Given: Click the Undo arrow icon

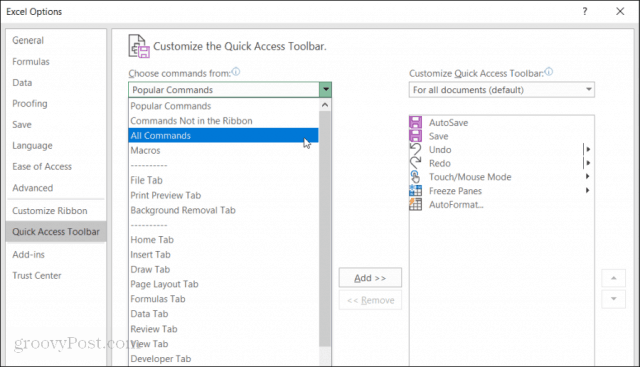Looking at the screenshot, I should click(416, 149).
